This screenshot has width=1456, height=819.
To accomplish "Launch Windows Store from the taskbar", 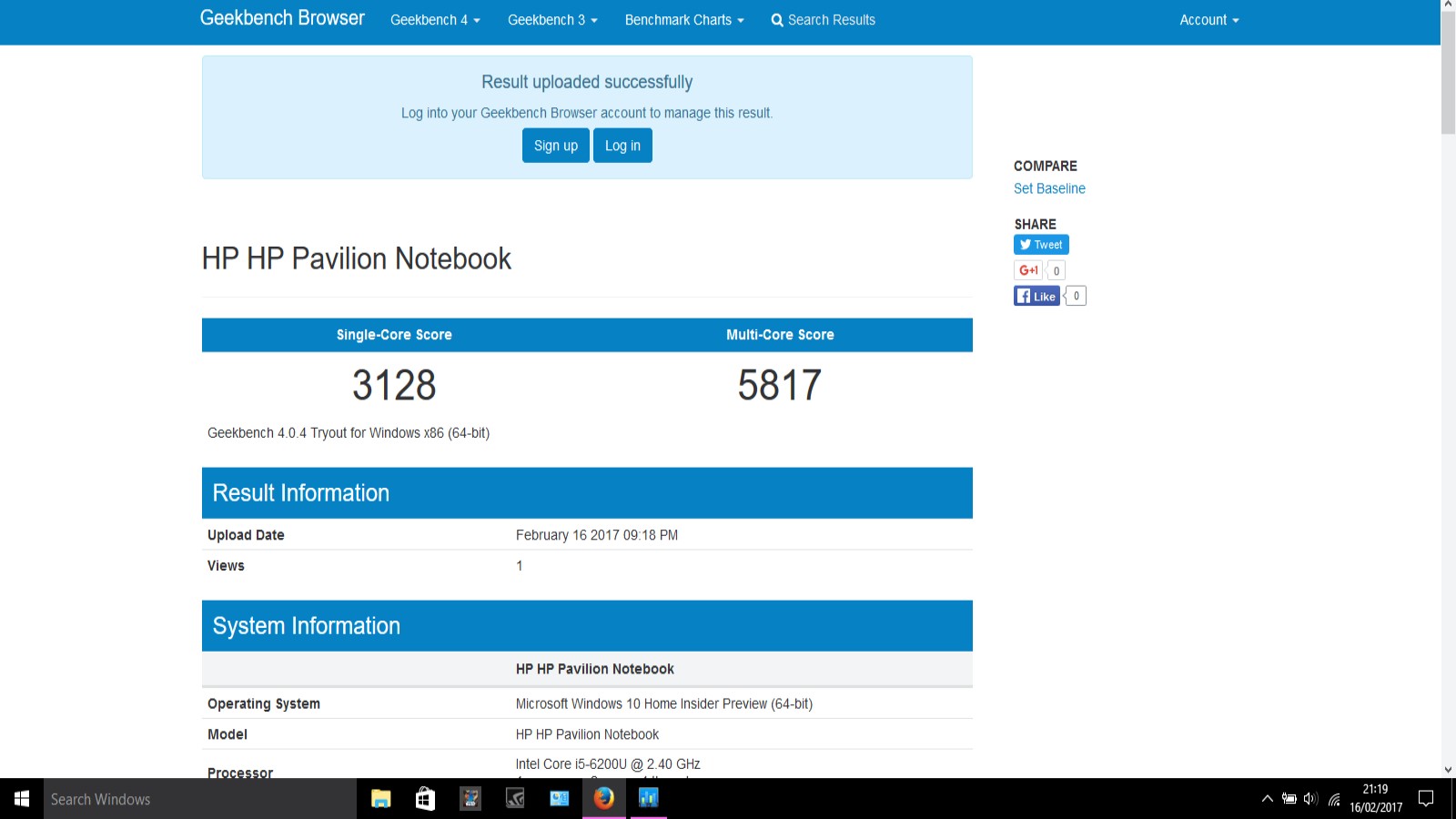I will (x=425, y=799).
